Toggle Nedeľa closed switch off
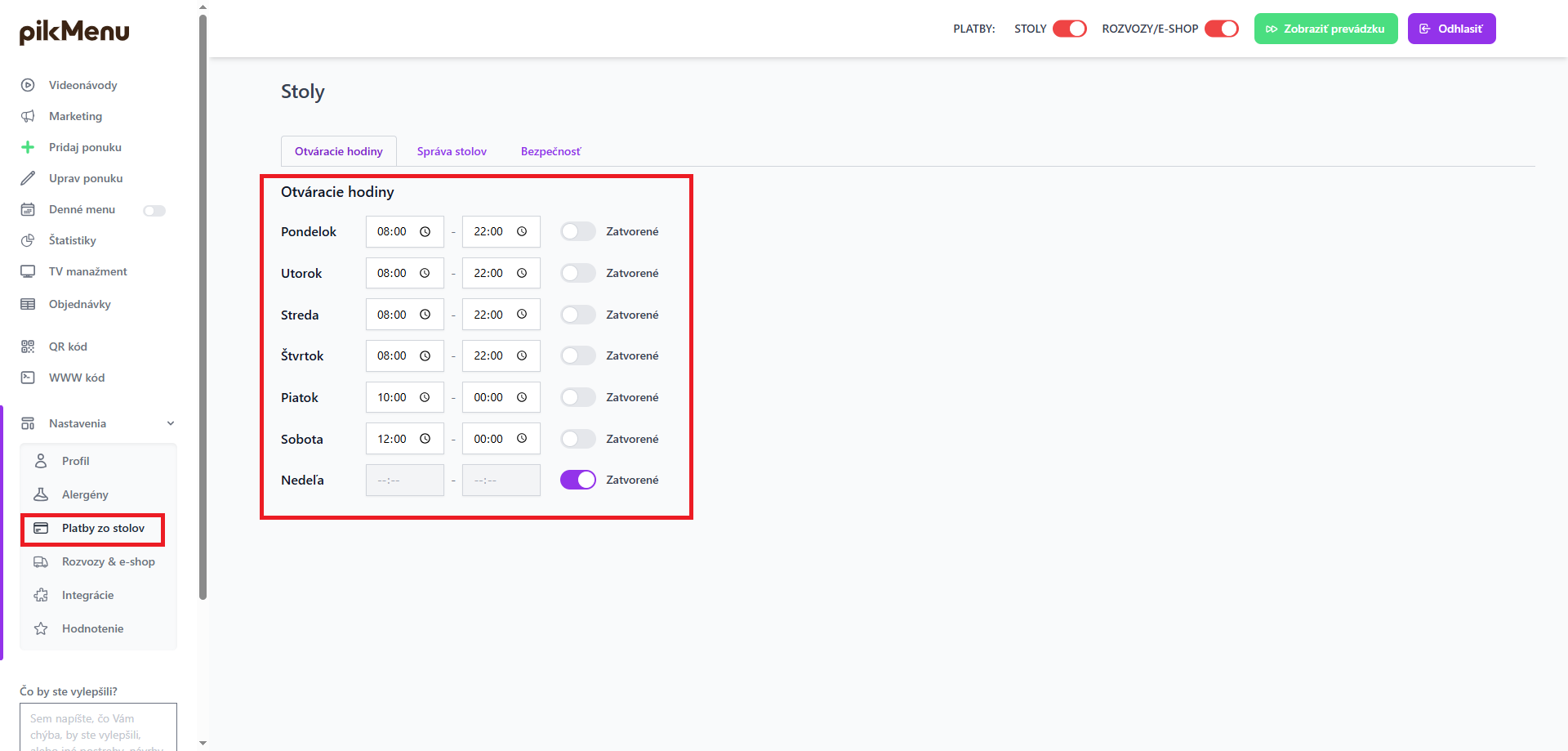This screenshot has height=751, width=1568. coord(577,480)
